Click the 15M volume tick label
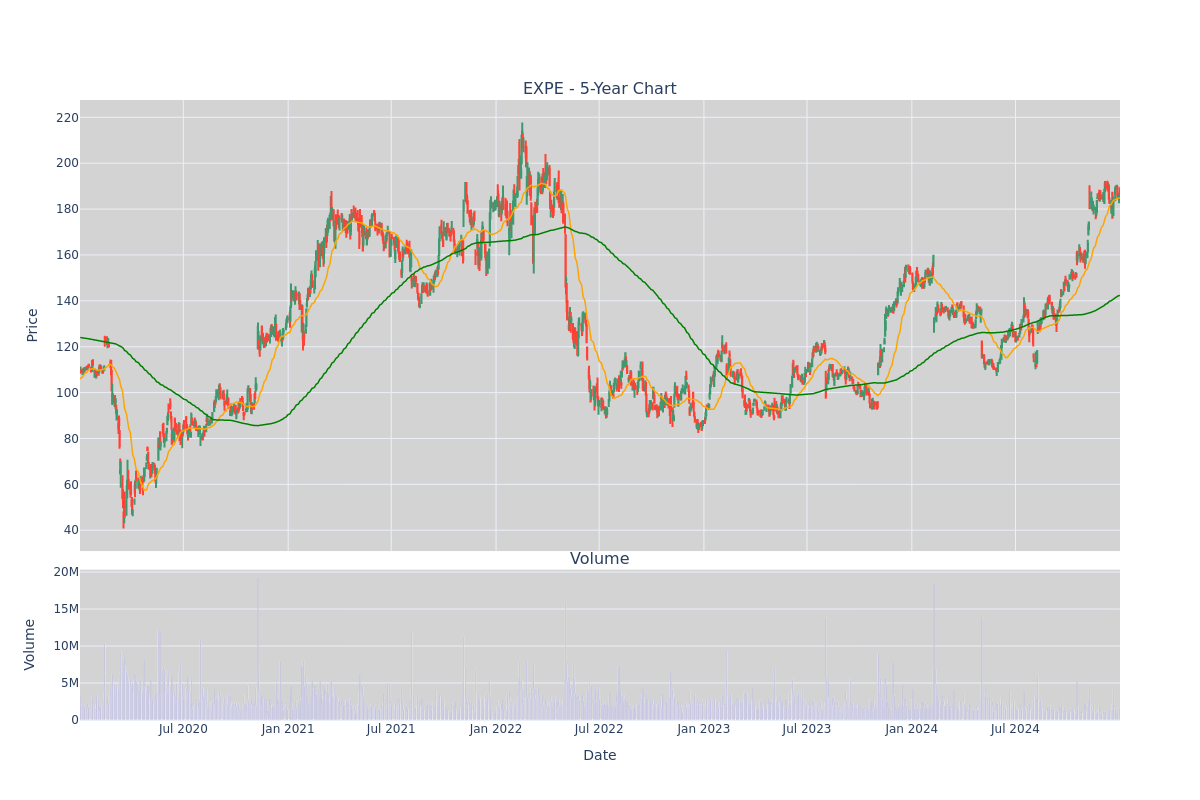 point(66,609)
